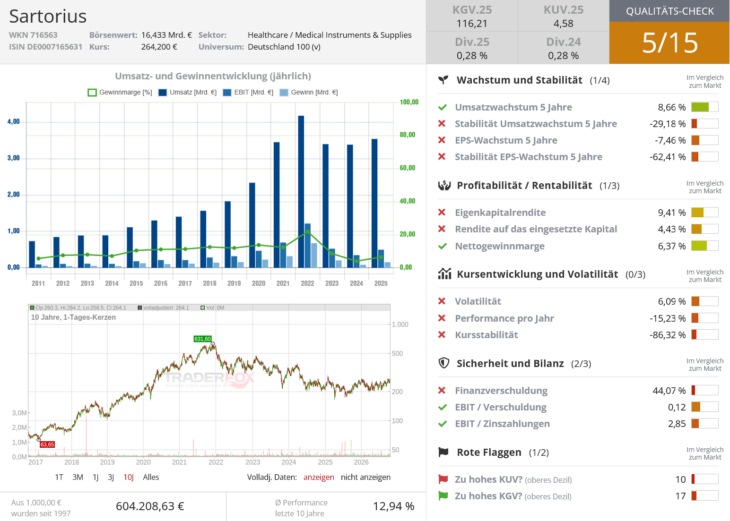Click the Deutschland 100 (v) universe text

tap(284, 47)
